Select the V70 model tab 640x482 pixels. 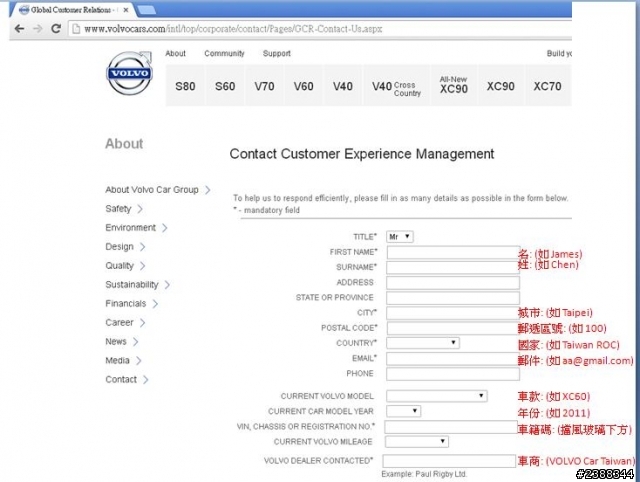pyautogui.click(x=264, y=86)
